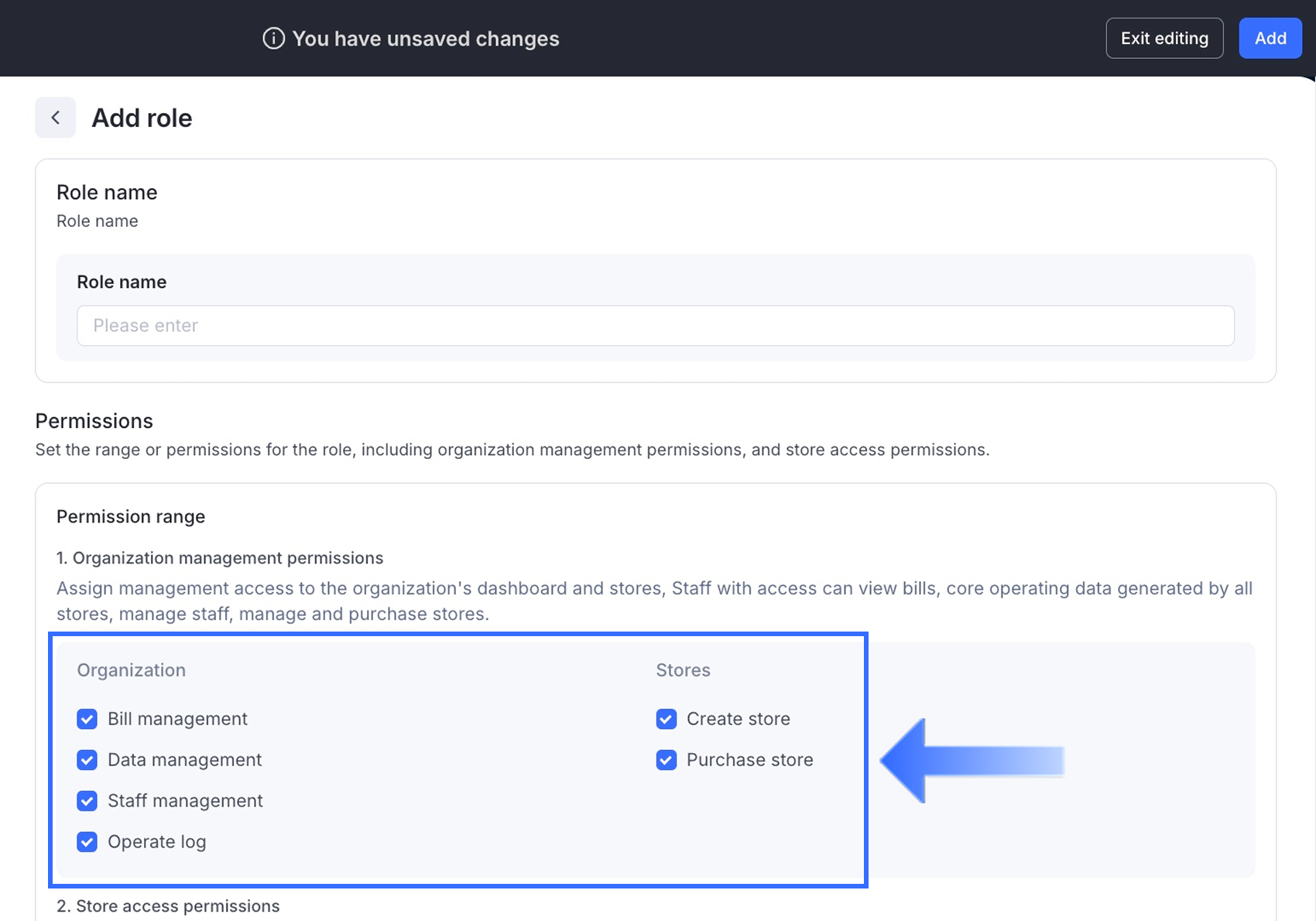Focus the Role name 'Please enter' field
The image size is (1316, 921).
[655, 326]
